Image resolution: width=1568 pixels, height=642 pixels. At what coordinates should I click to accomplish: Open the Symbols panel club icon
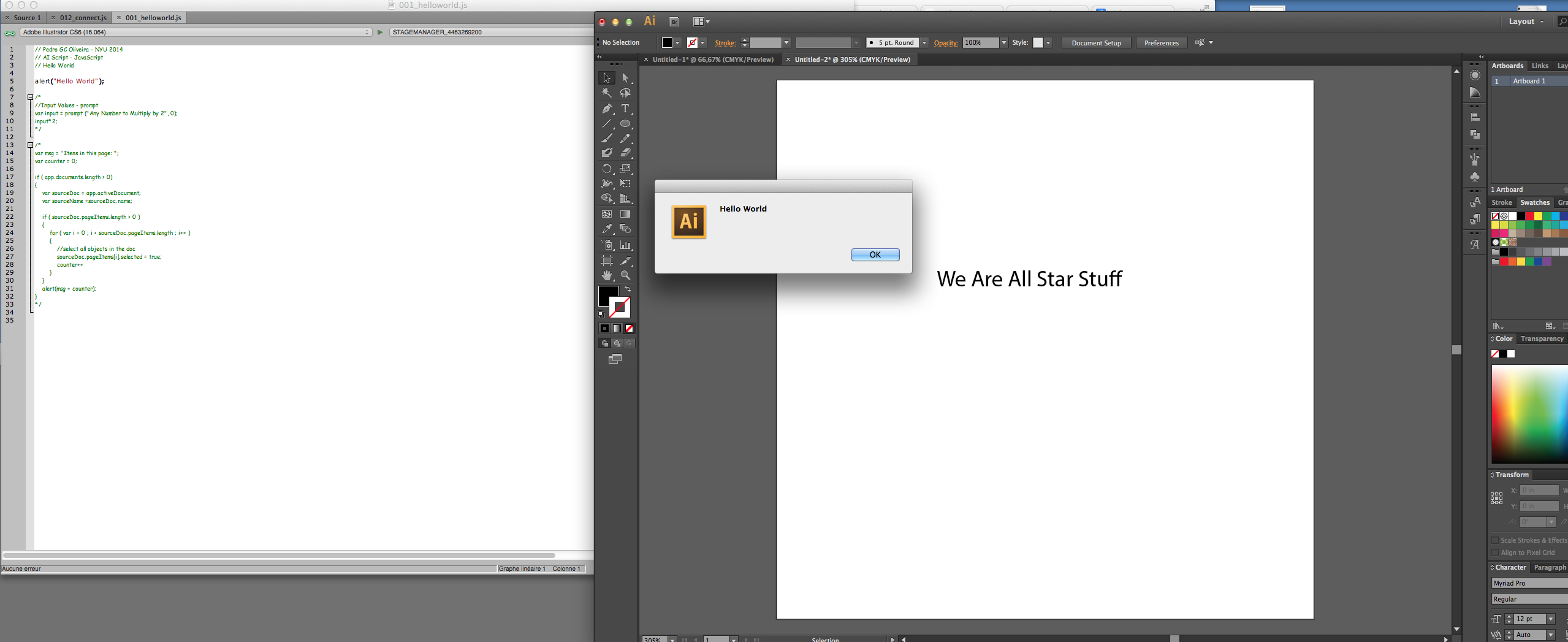[x=1475, y=177]
